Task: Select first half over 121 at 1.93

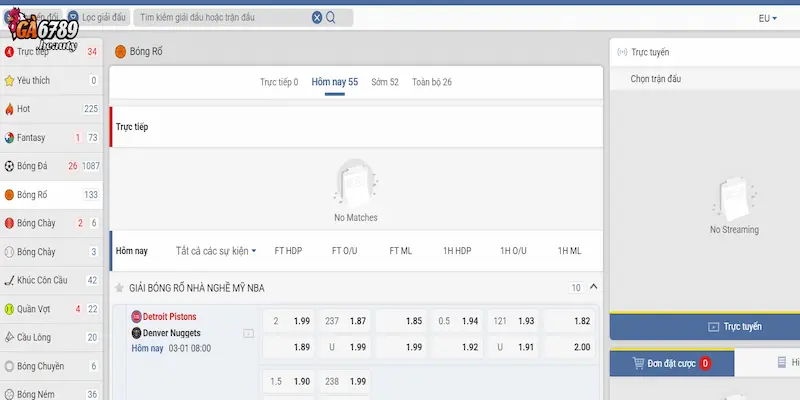Action: coord(513,321)
